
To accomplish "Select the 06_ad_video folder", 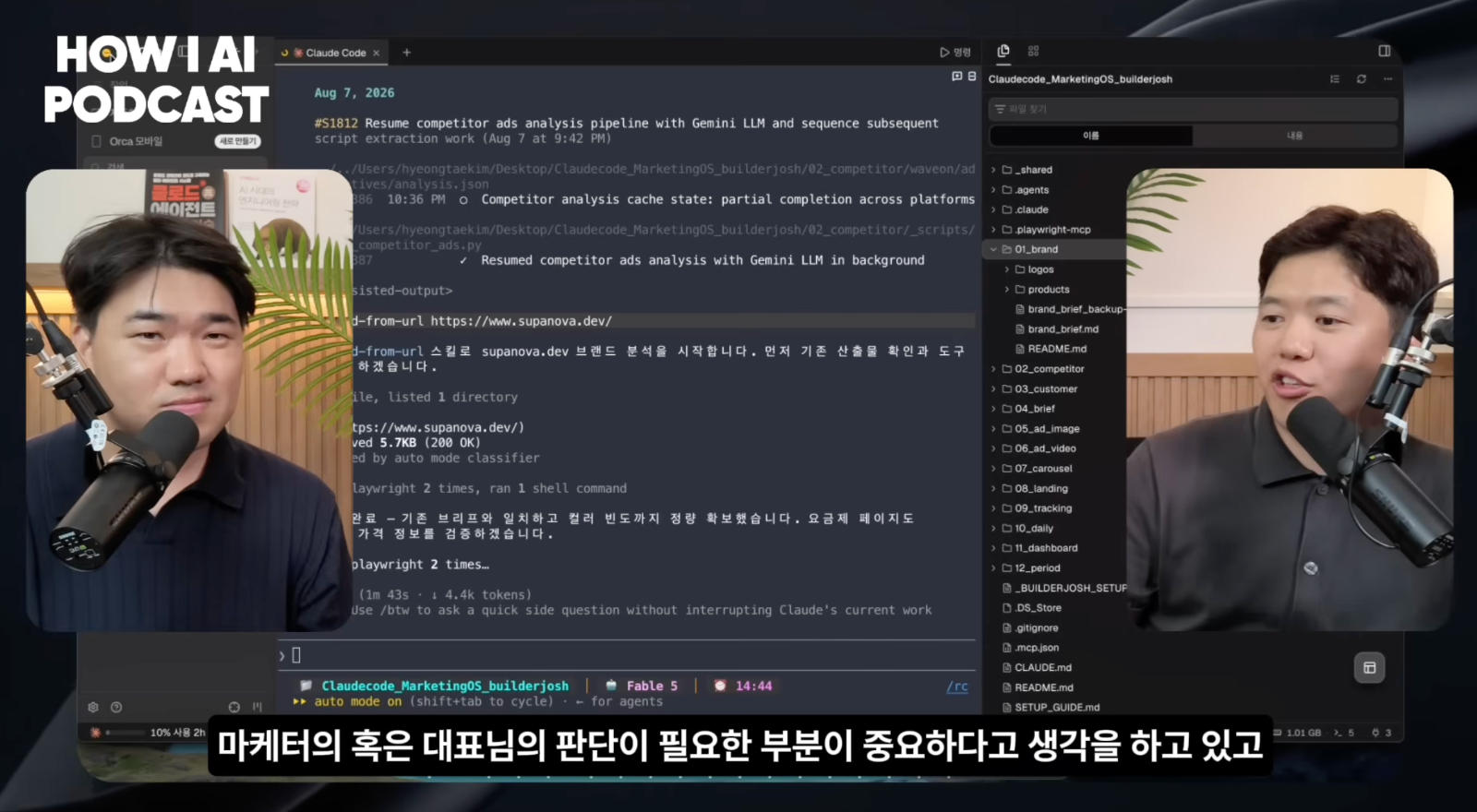I will click(1045, 448).
